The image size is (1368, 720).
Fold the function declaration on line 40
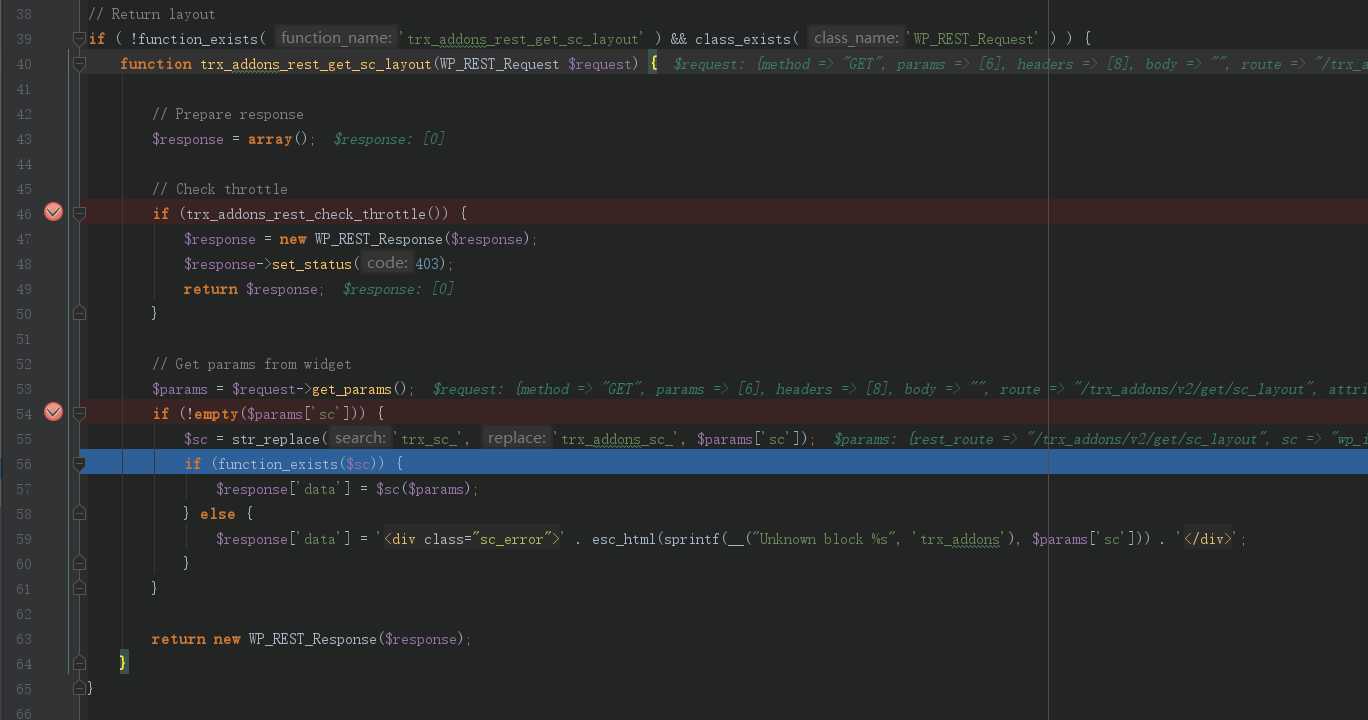pos(79,64)
